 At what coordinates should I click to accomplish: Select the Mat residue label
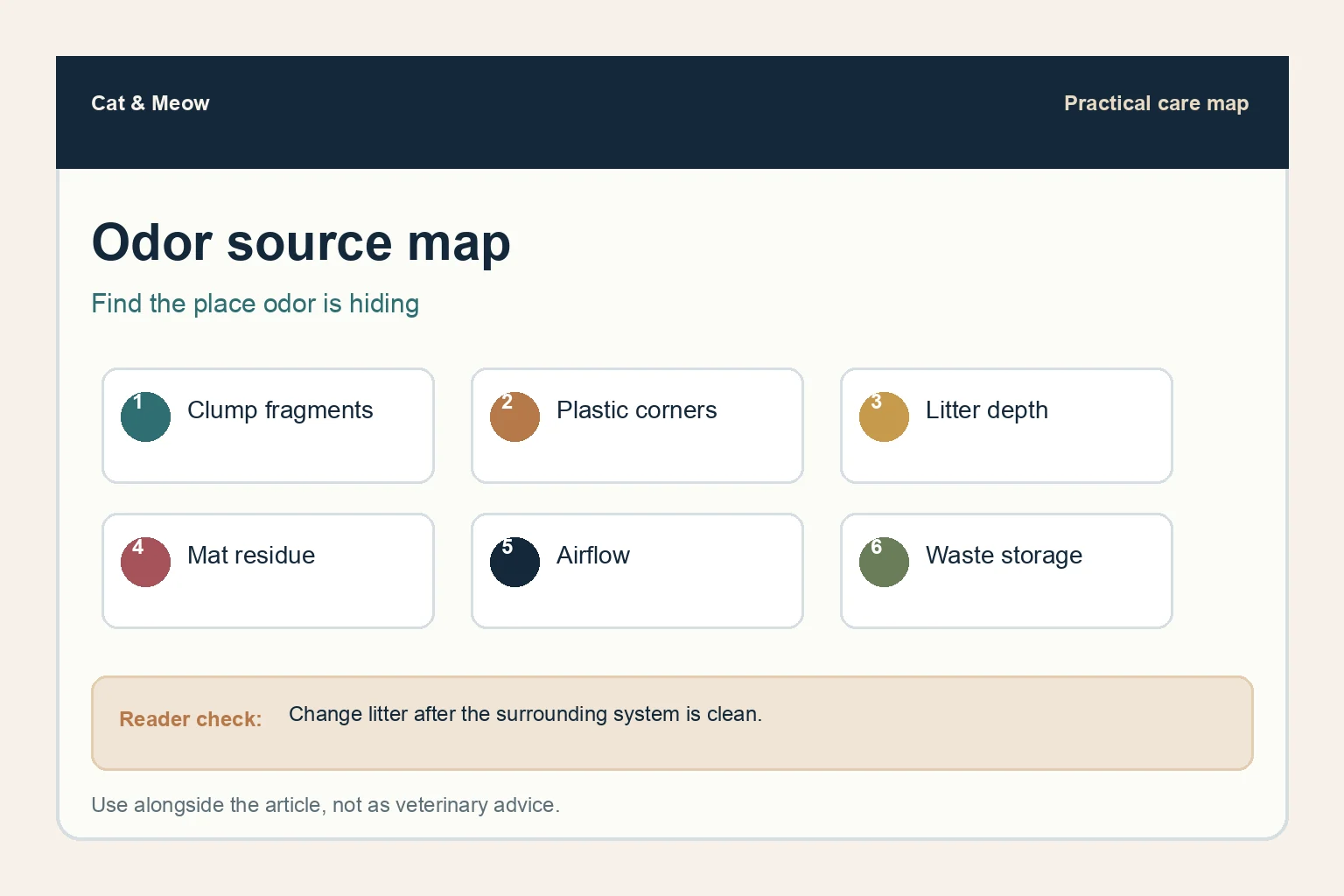tap(251, 556)
